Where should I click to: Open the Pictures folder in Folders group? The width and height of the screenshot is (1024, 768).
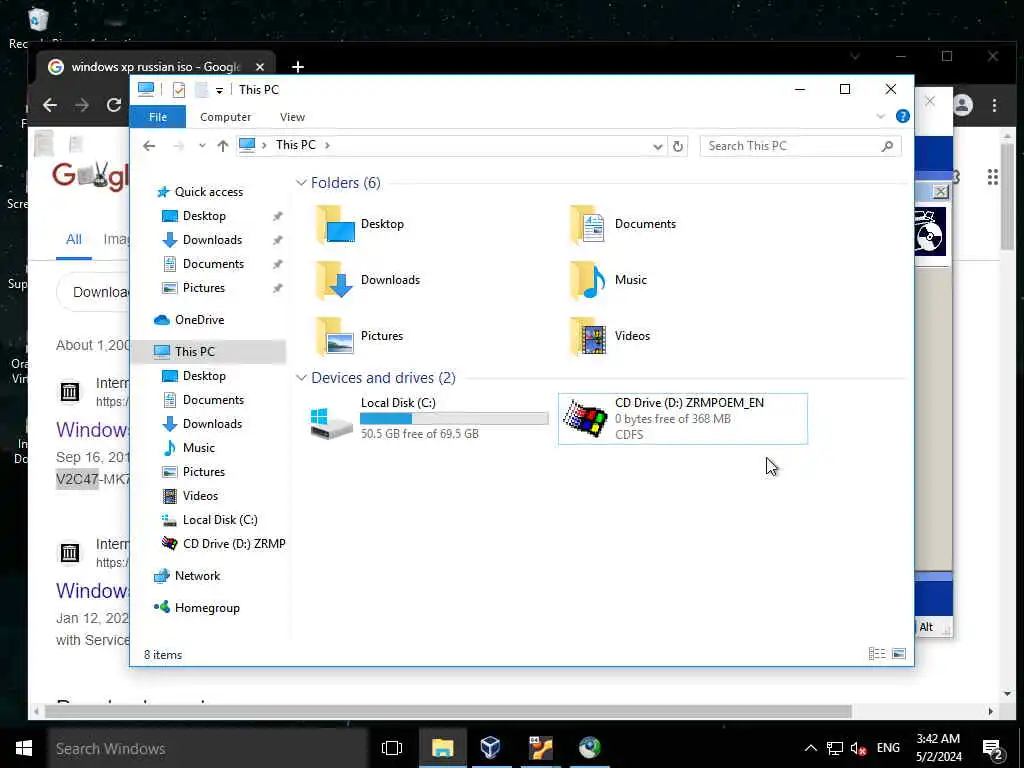360,336
